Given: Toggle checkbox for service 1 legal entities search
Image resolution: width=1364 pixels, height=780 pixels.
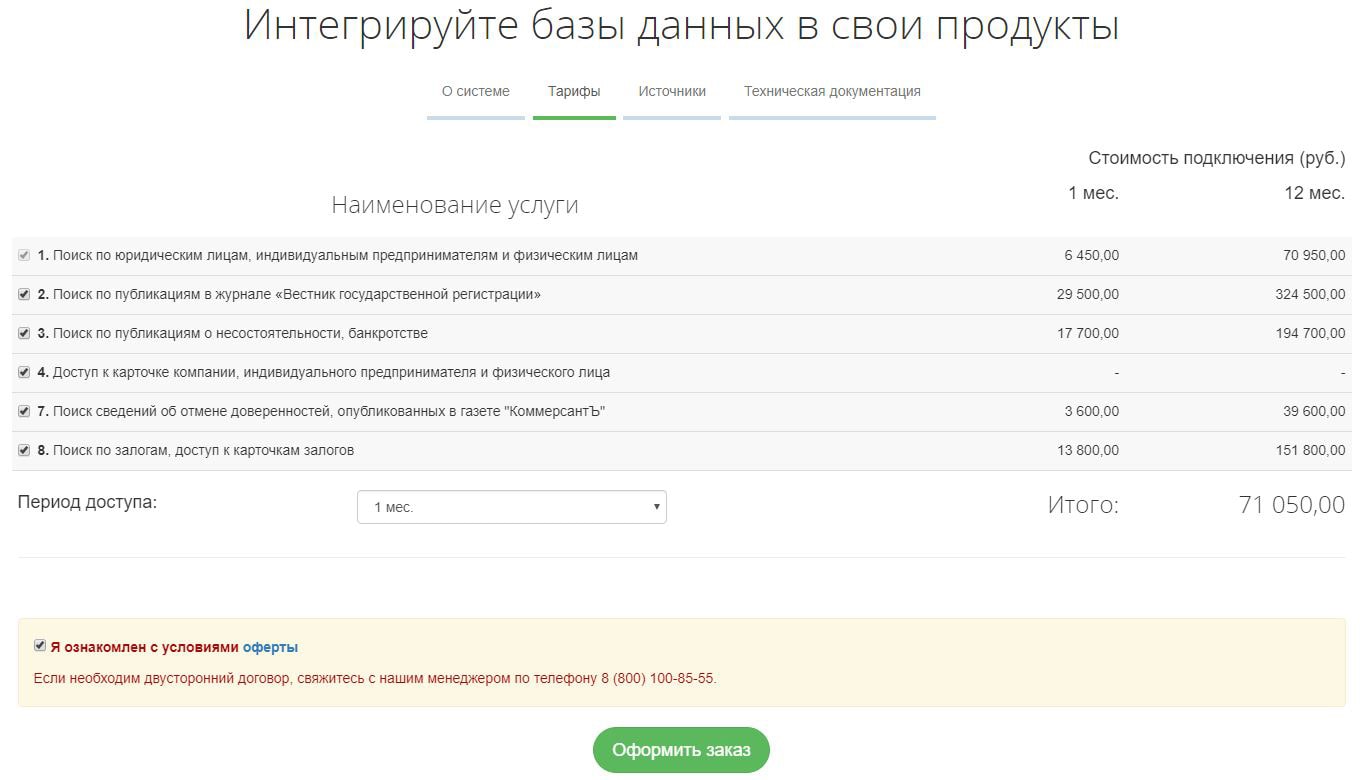Looking at the screenshot, I should [24, 256].
